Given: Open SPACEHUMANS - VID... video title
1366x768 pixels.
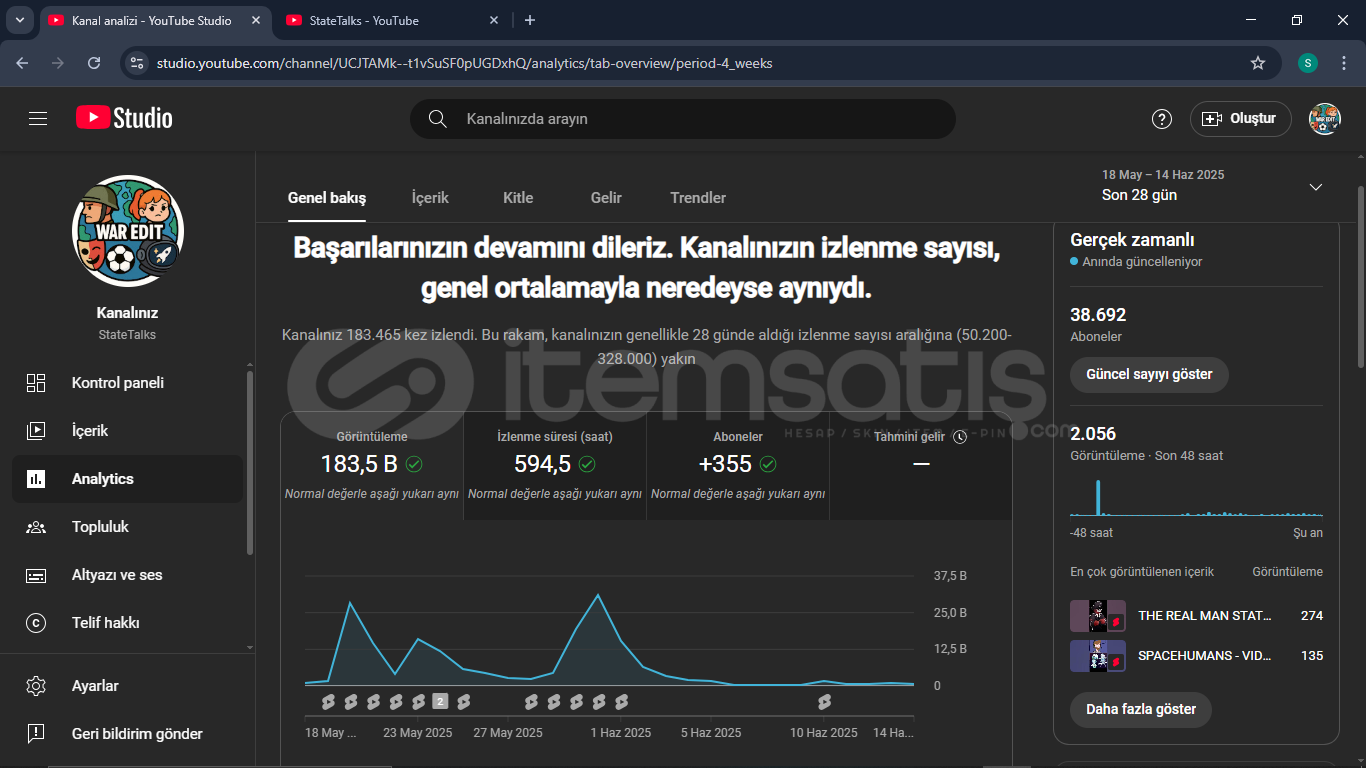Looking at the screenshot, I should click(x=1203, y=656).
